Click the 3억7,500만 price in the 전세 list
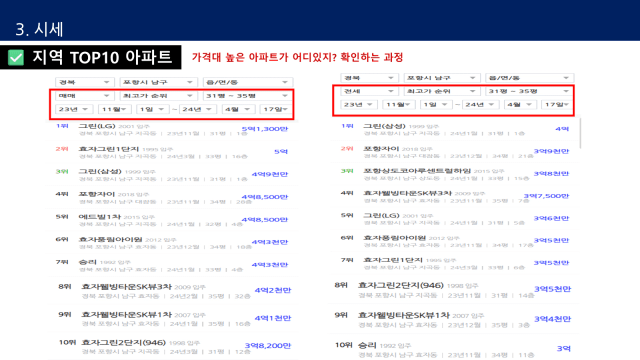 (x=546, y=196)
